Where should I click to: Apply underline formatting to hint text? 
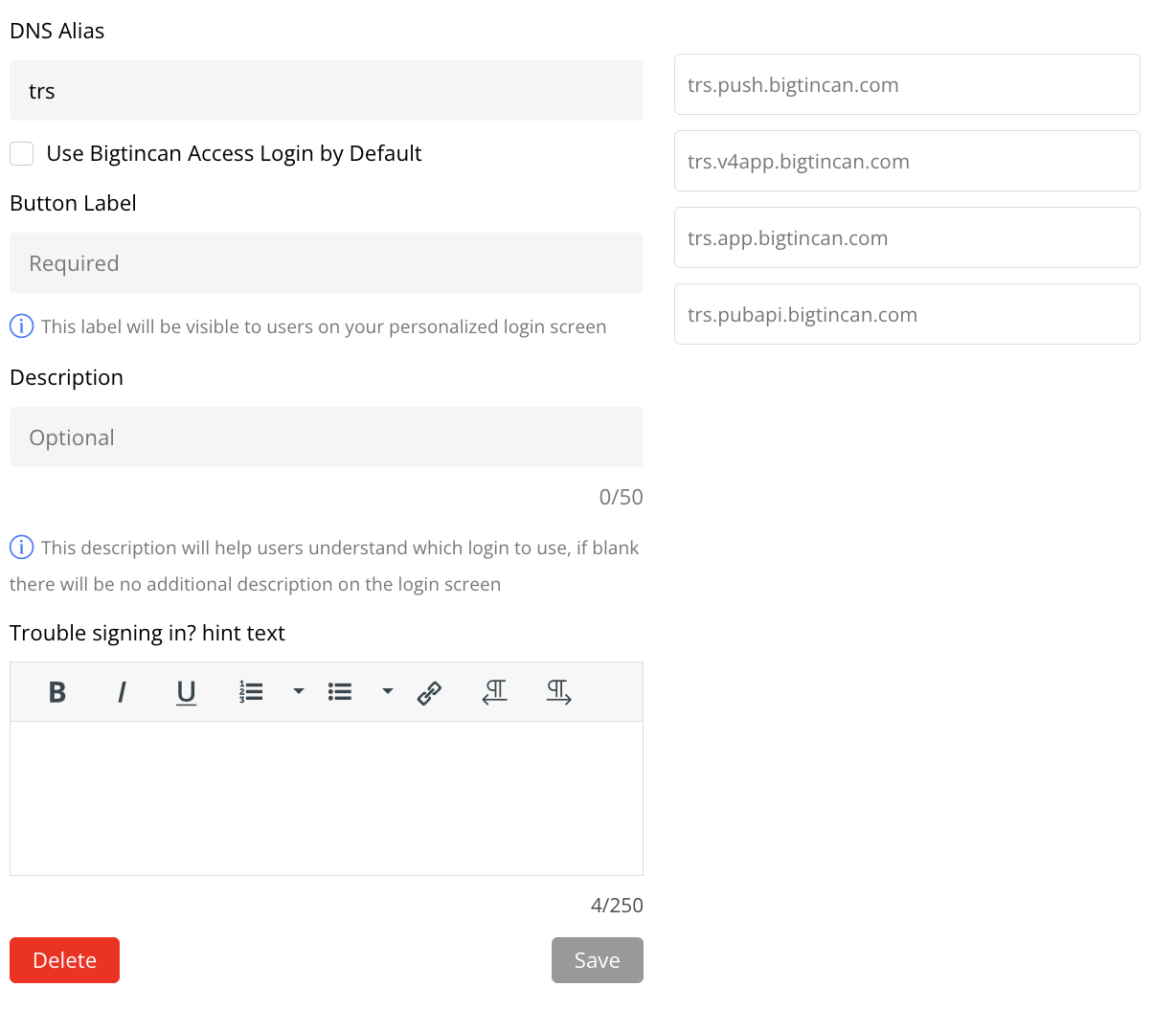186,691
